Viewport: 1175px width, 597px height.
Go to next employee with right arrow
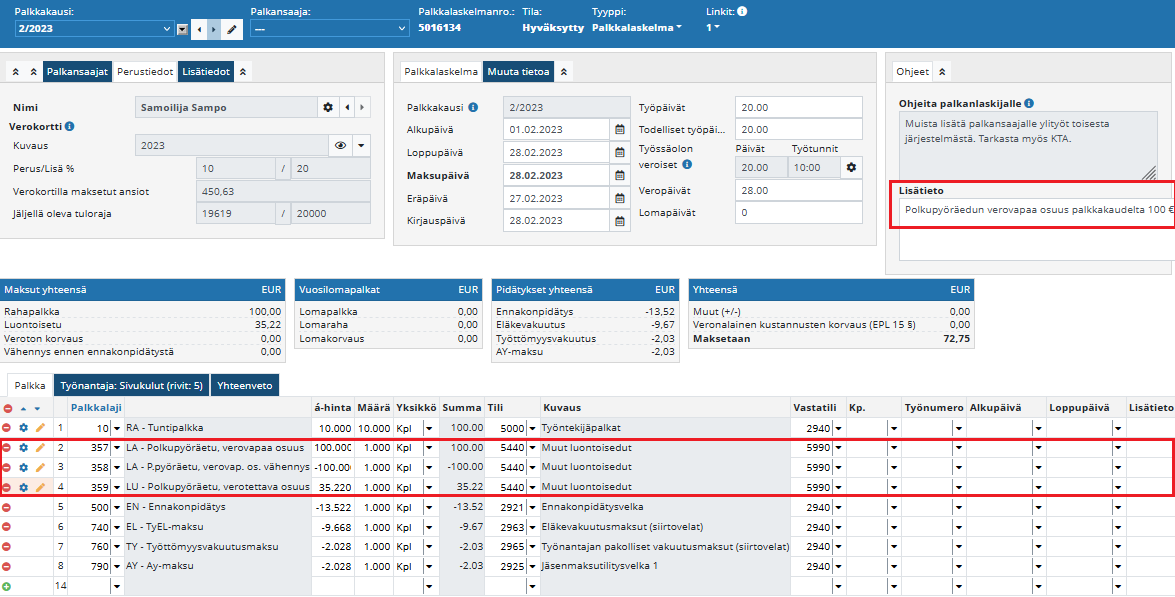361,107
